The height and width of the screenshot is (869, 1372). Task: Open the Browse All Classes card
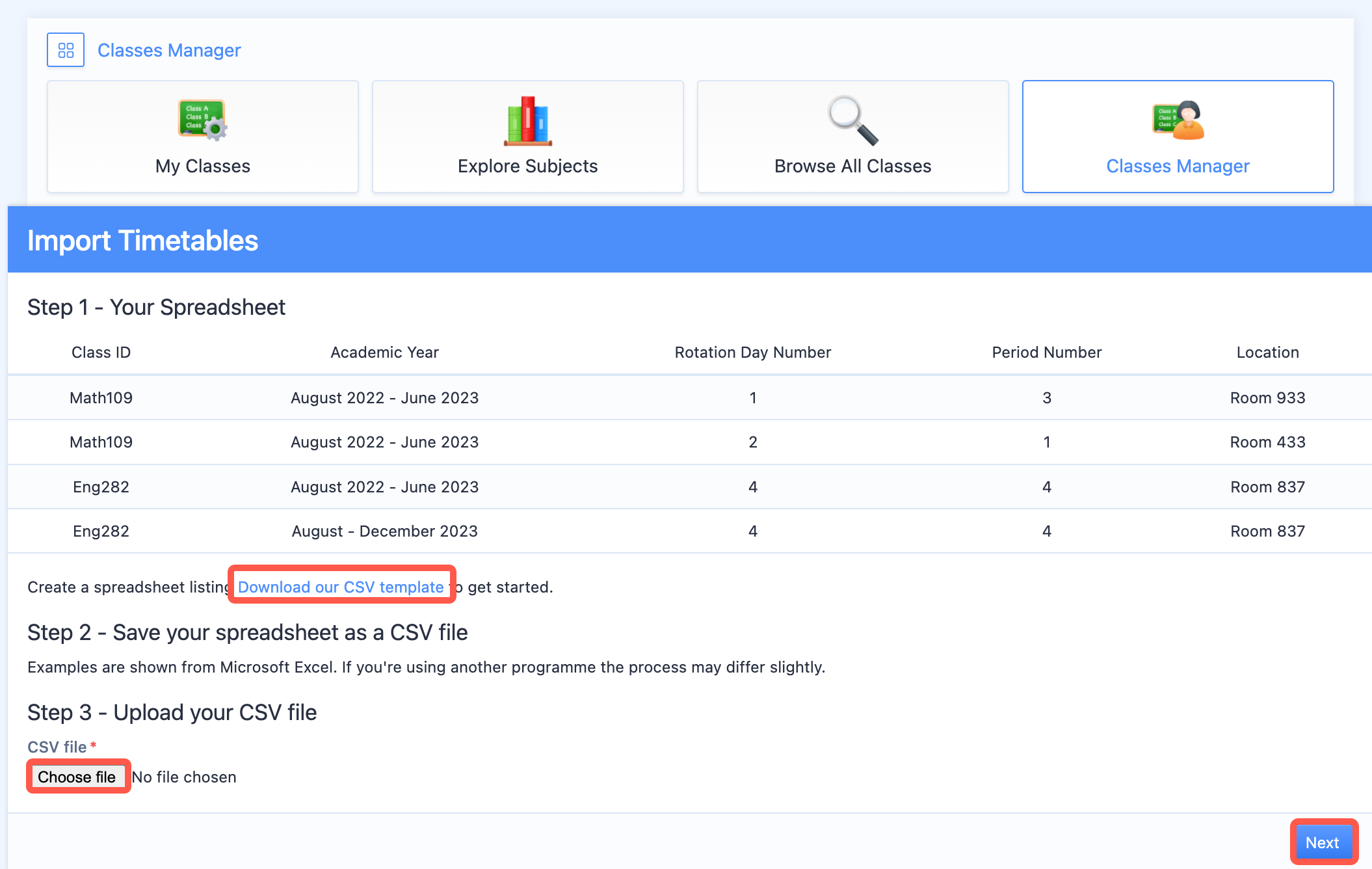pyautogui.click(x=852, y=137)
